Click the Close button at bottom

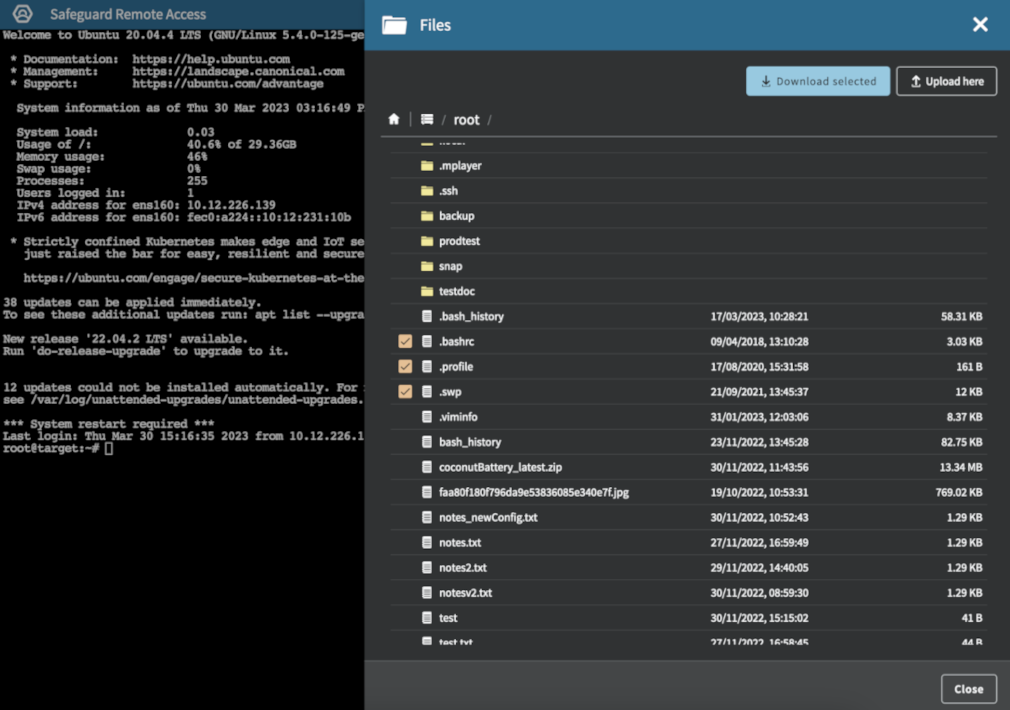(x=969, y=689)
